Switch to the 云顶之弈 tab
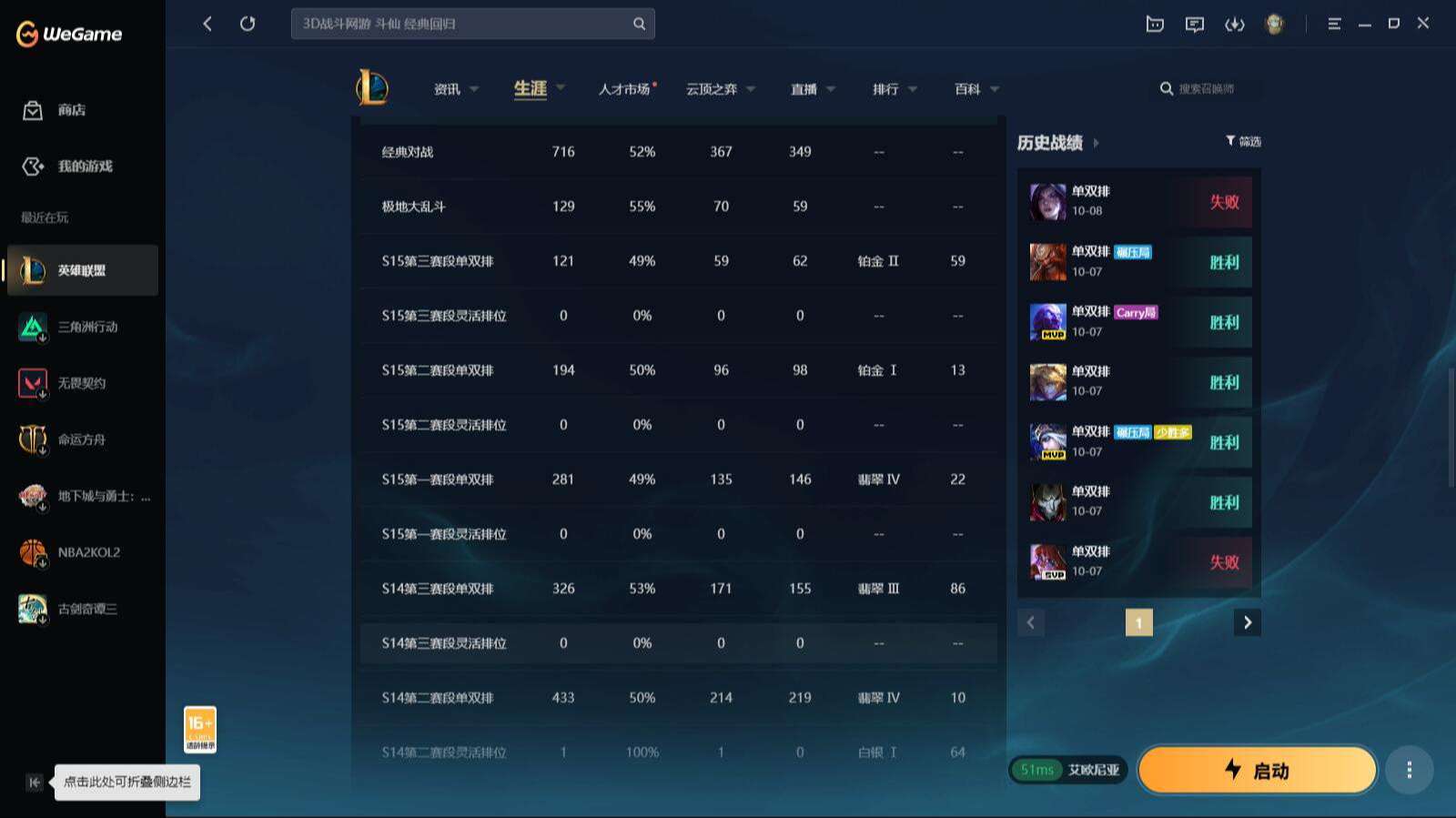The image size is (1456, 818). [712, 89]
